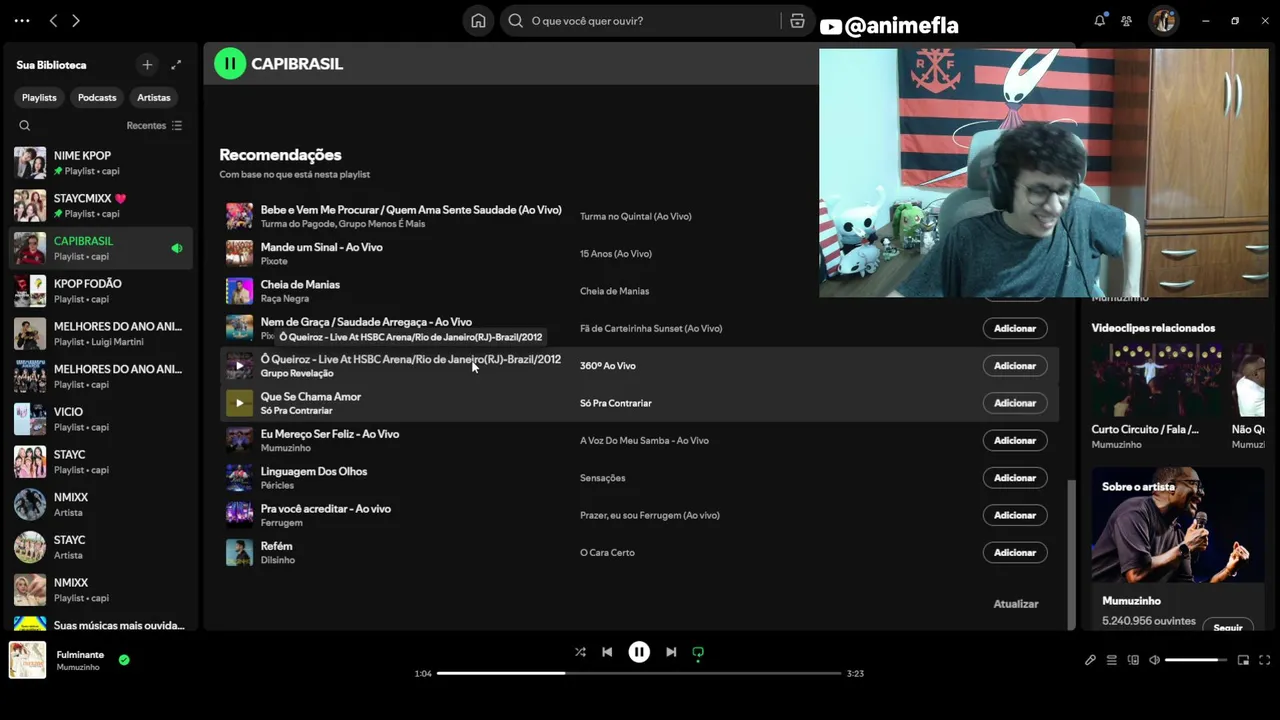
Task: Mute the volume speaker icon
Action: 1155,660
